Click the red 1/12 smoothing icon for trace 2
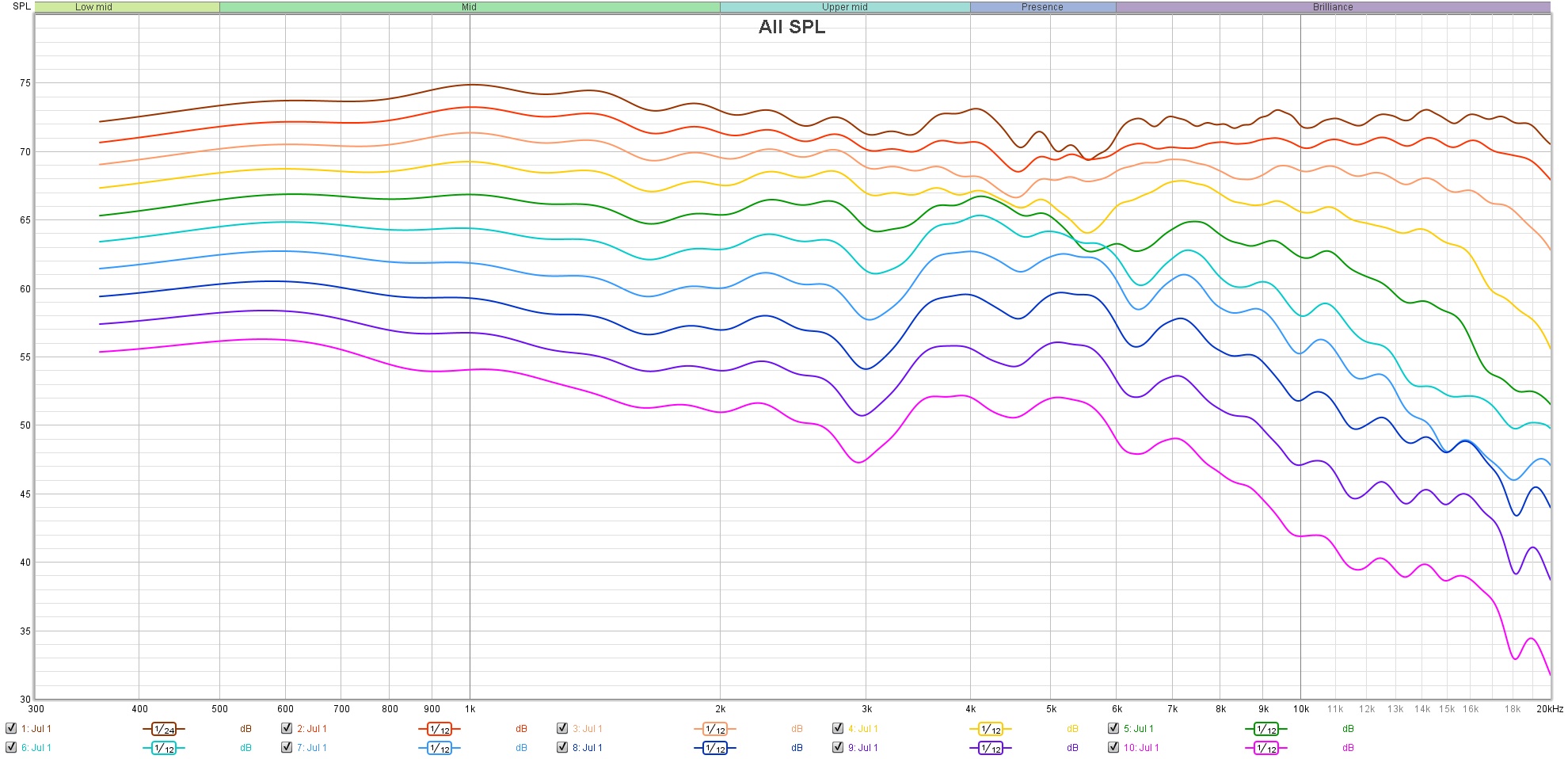This screenshot has width=1568, height=759. point(440,729)
